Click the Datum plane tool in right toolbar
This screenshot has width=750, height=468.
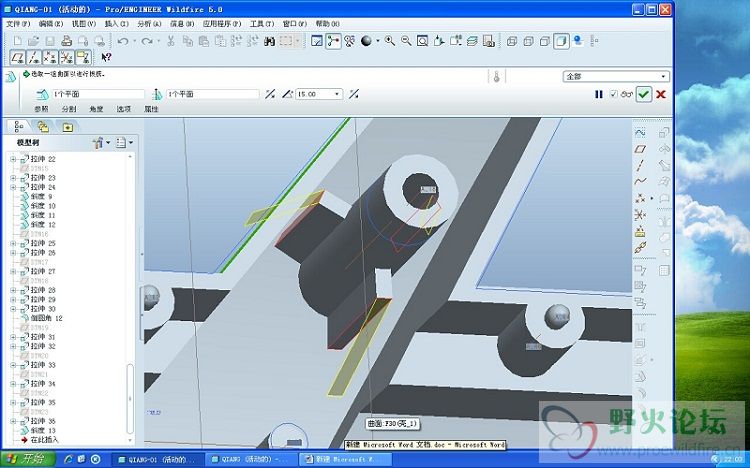click(x=640, y=149)
